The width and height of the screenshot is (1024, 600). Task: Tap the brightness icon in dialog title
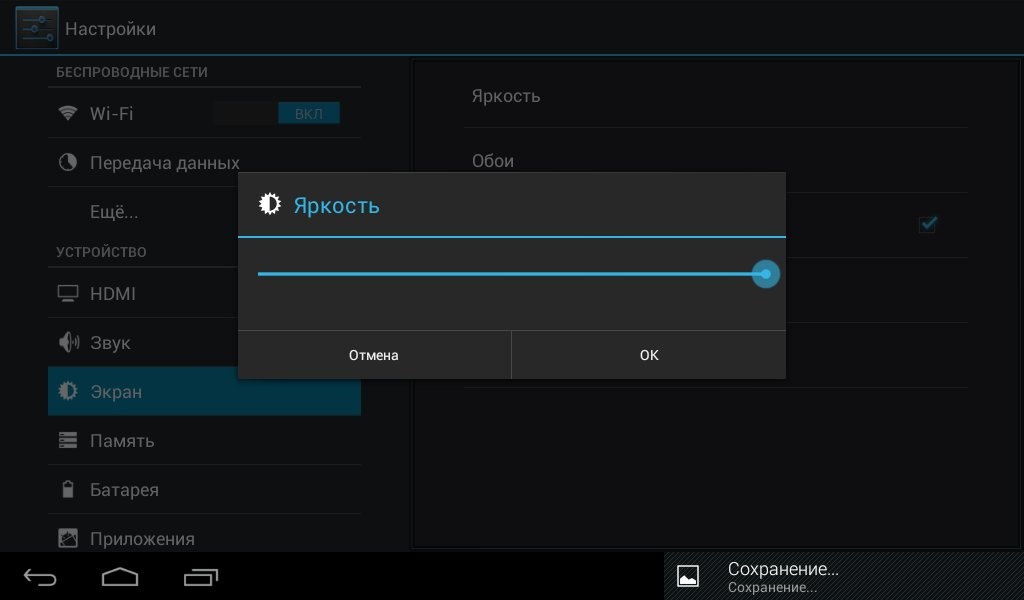(269, 205)
